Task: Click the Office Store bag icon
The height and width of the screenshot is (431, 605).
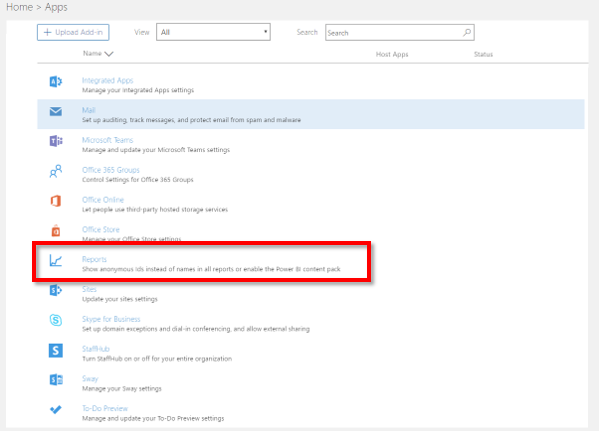Action: point(56,230)
